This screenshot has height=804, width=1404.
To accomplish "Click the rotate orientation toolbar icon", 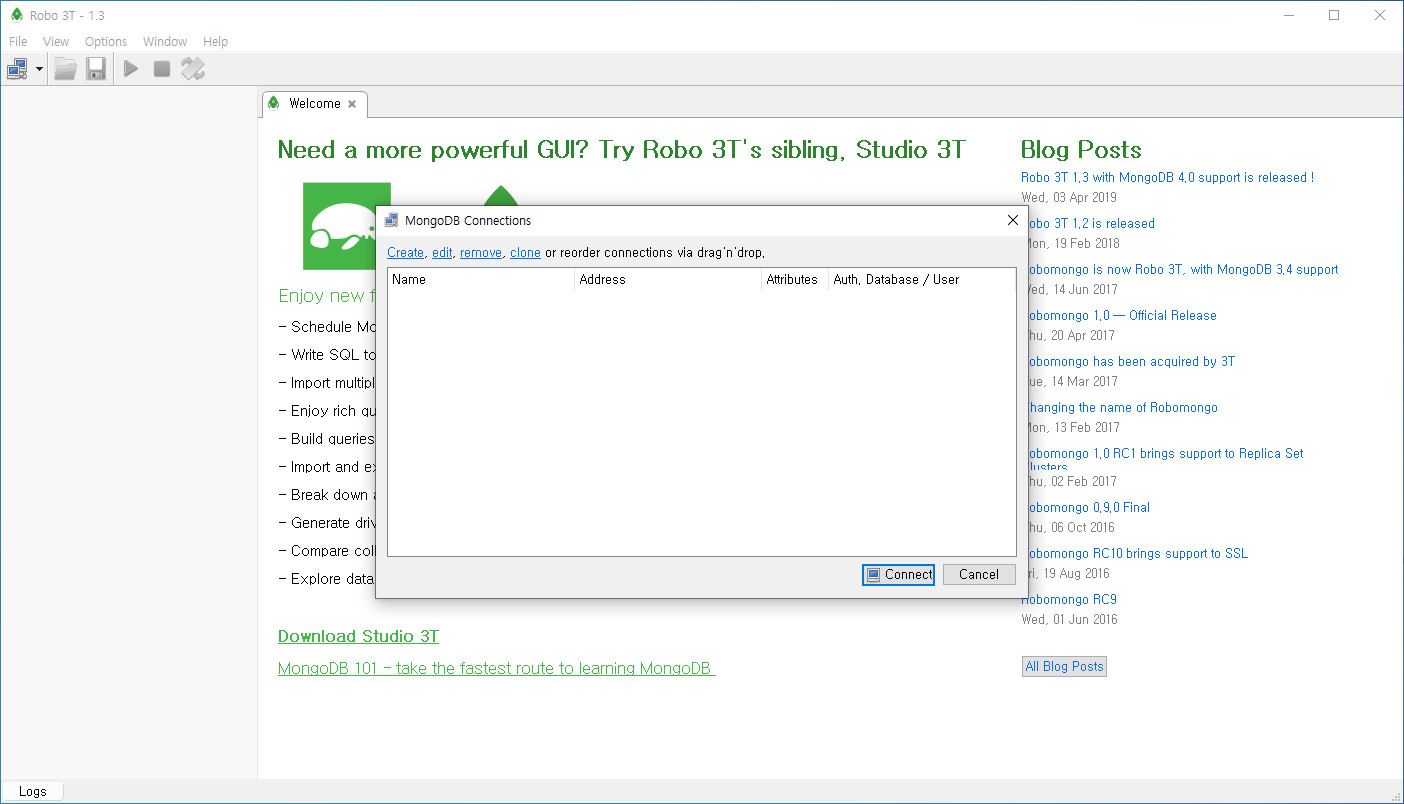I will click(x=193, y=69).
